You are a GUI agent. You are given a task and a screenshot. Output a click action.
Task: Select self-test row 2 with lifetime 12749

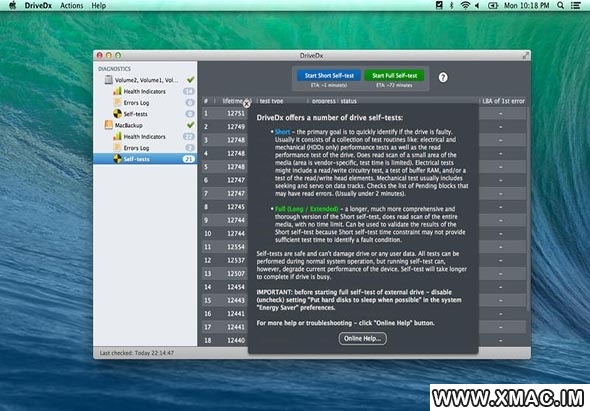(x=364, y=127)
